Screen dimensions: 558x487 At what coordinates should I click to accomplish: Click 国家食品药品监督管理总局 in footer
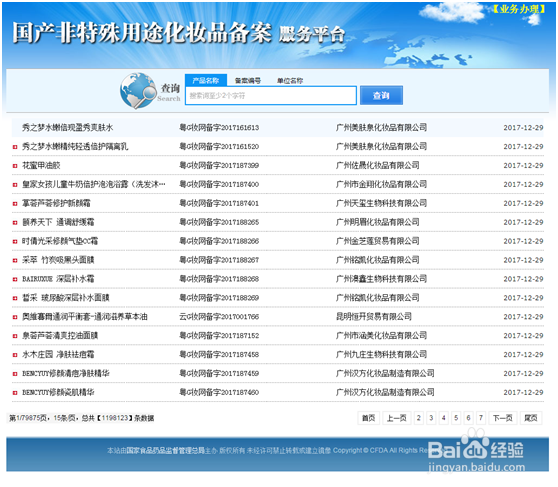(x=165, y=451)
